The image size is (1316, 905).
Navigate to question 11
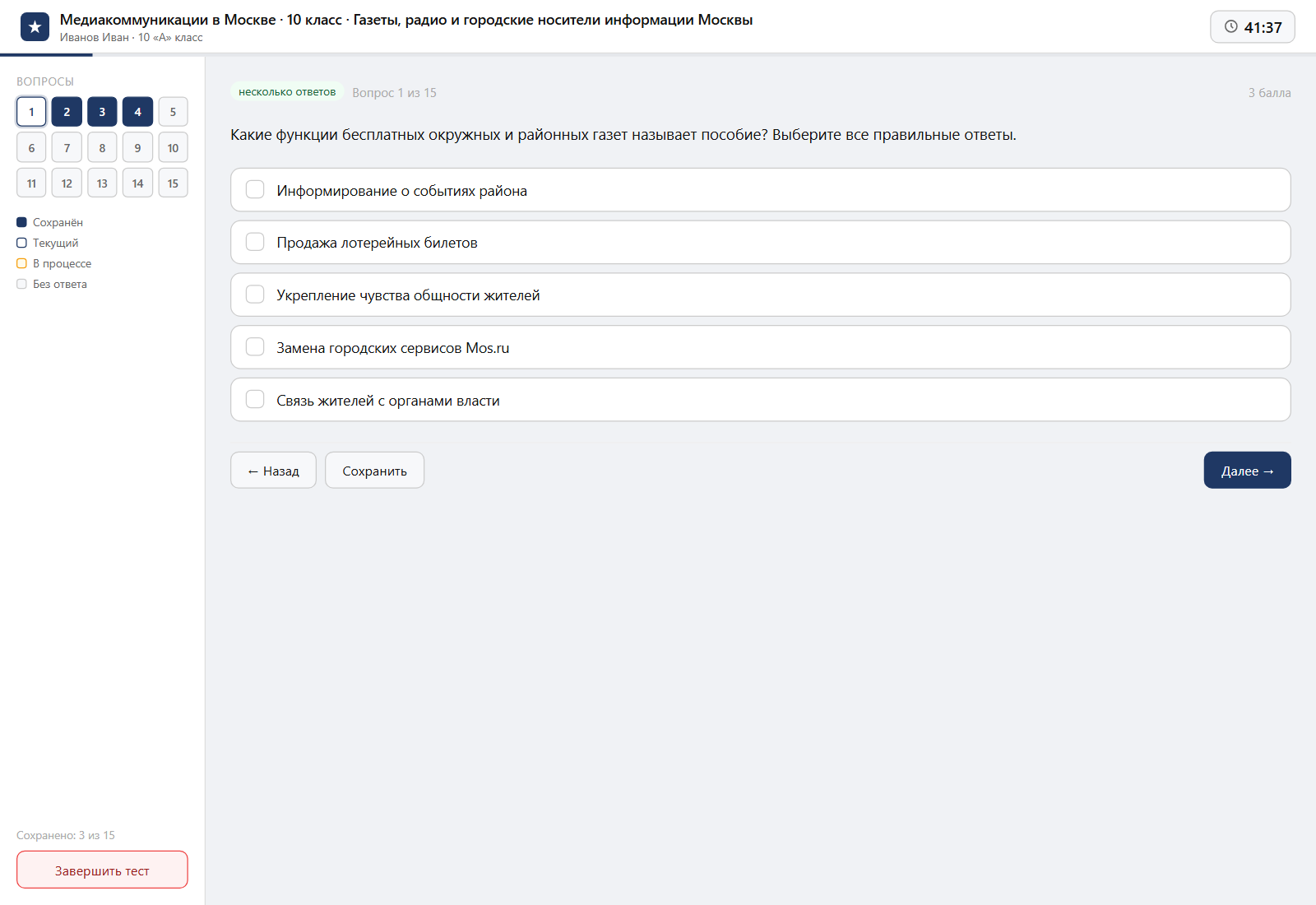(31, 183)
